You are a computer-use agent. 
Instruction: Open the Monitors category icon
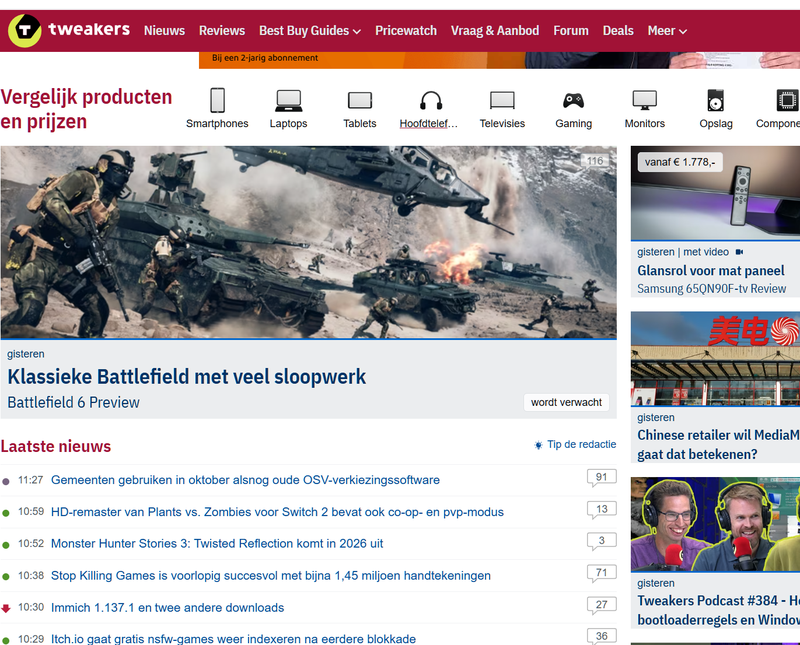point(645,101)
